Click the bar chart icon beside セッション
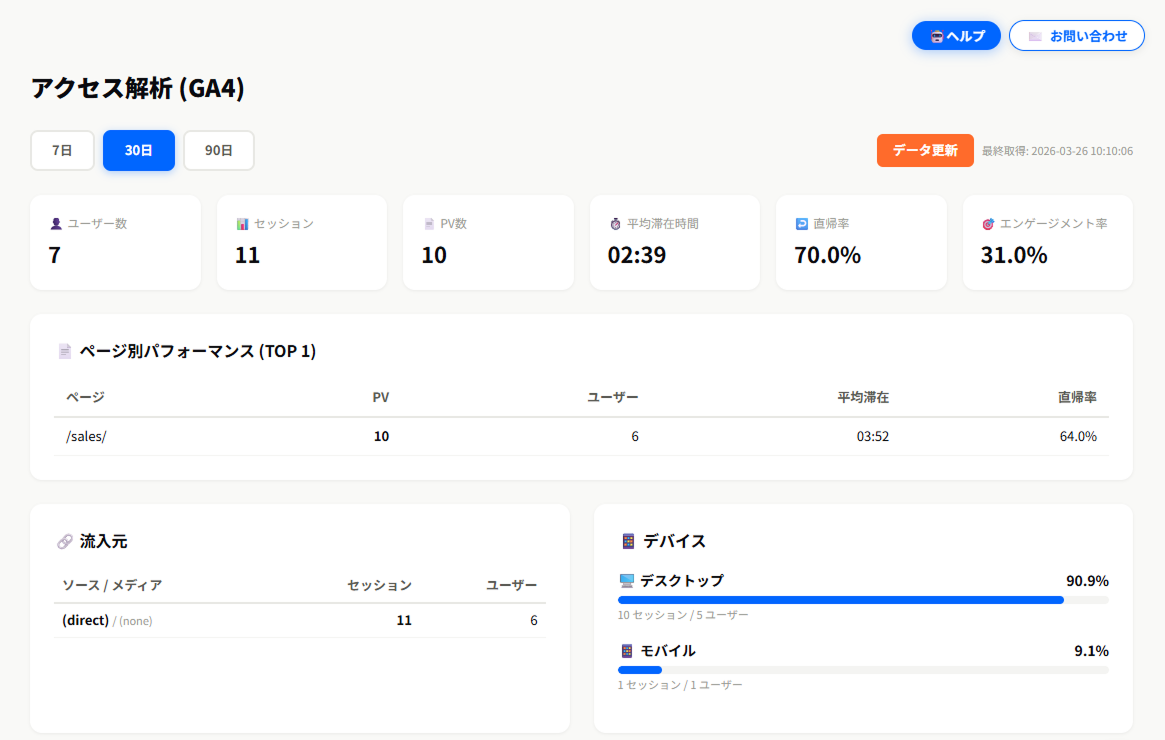Viewport: 1165px width, 740px height. (x=242, y=224)
